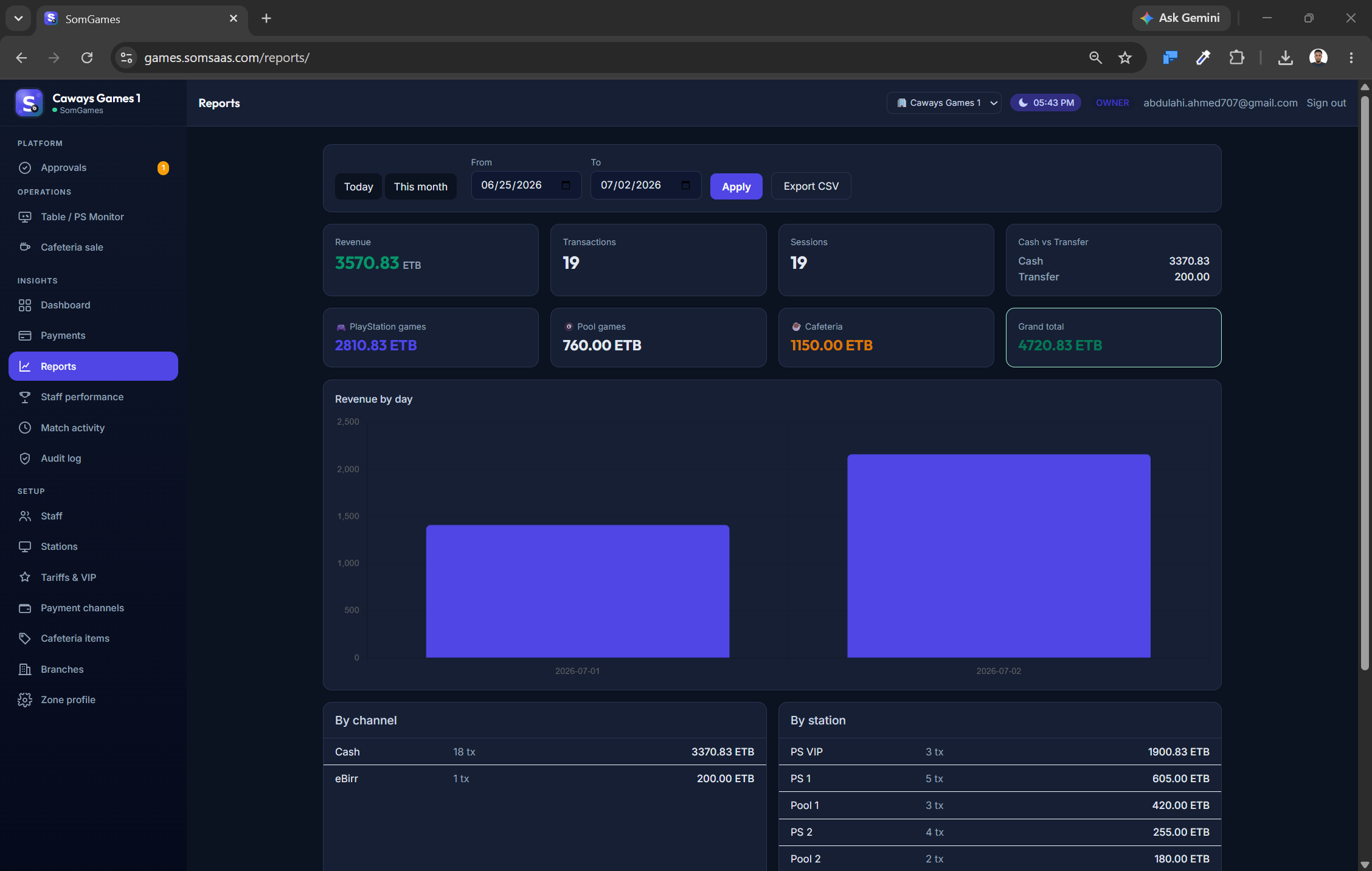Click the Audit log shield icon
The width and height of the screenshot is (1372, 871).
coord(25,459)
